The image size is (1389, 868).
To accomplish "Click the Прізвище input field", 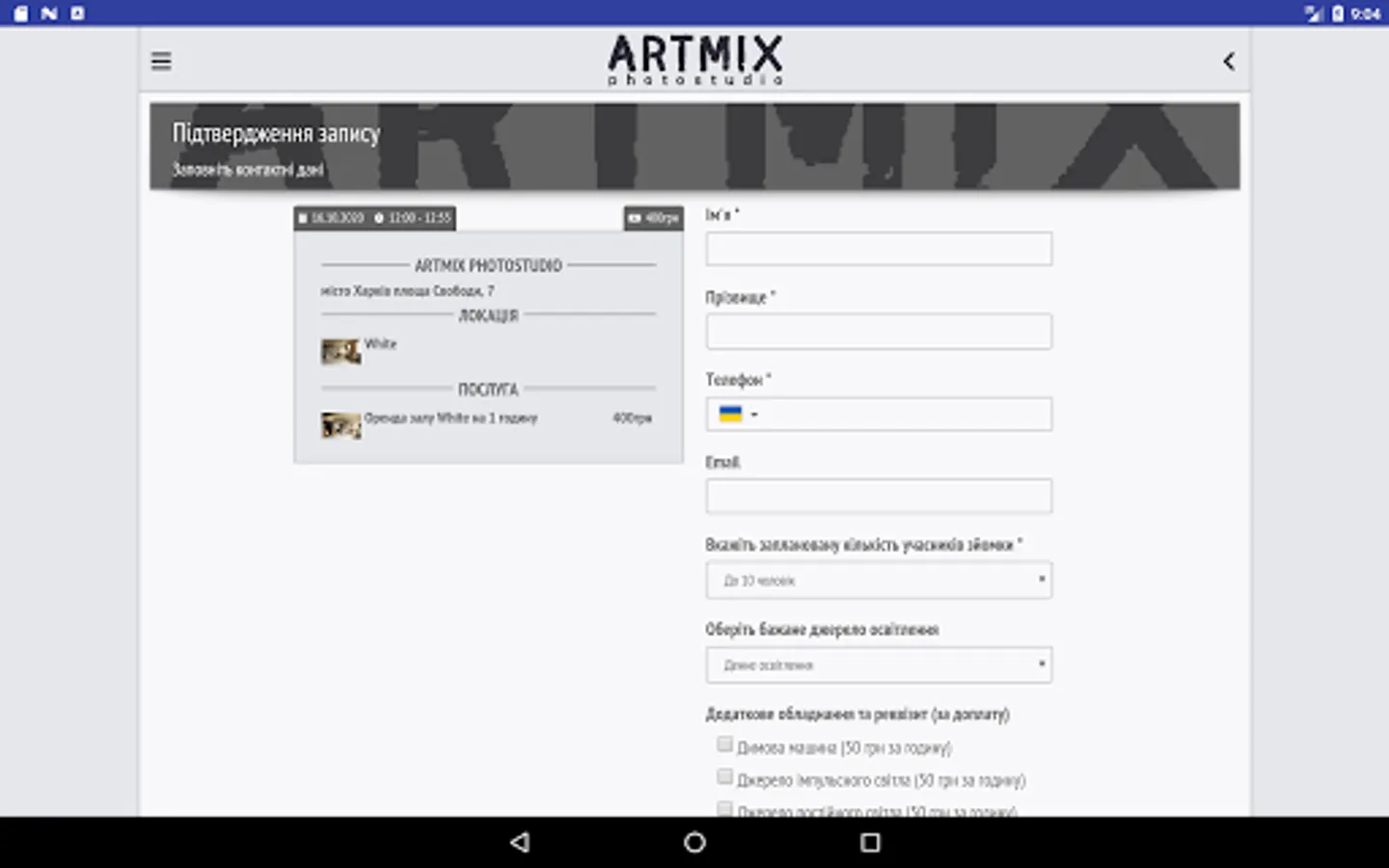I will (879, 331).
